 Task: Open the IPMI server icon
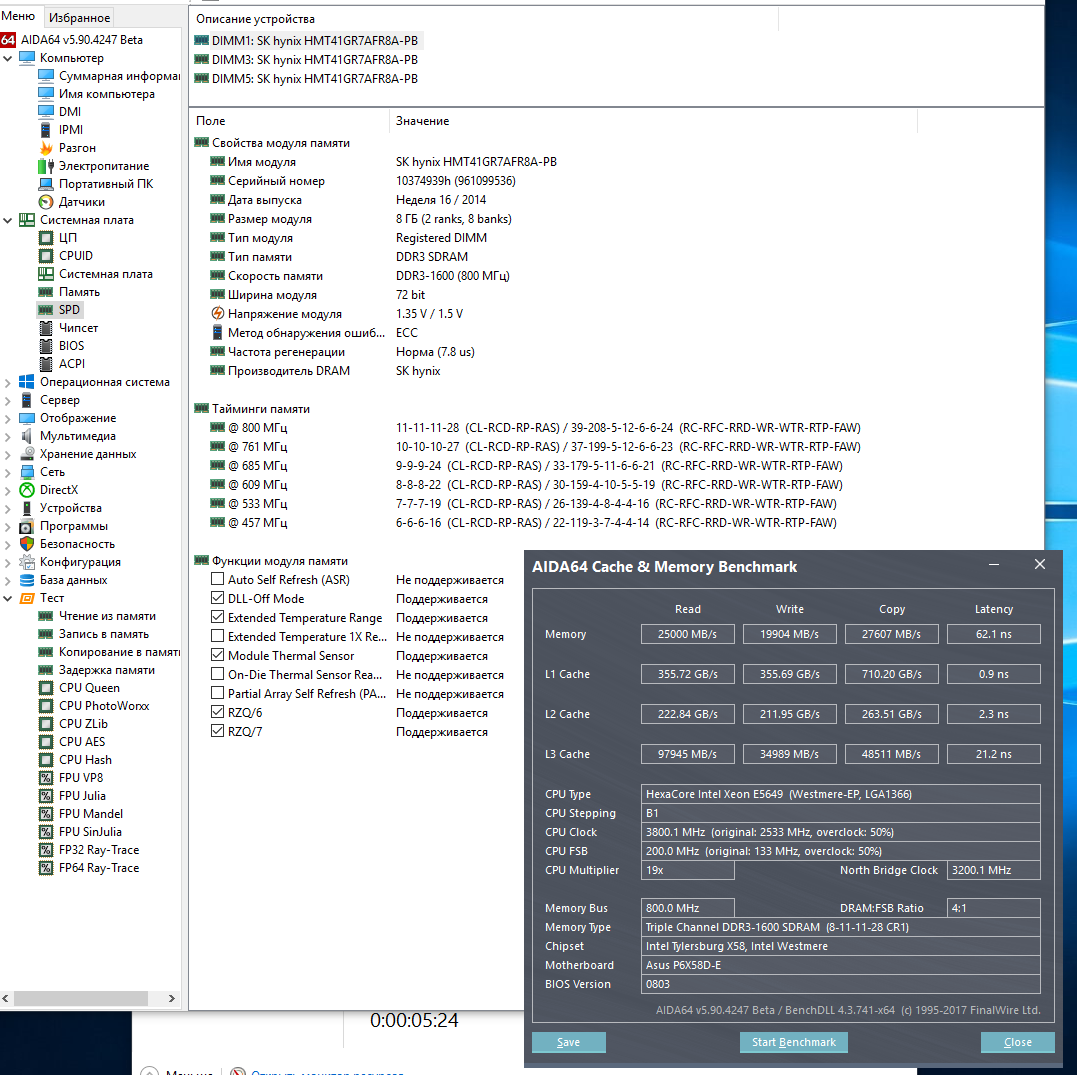point(46,130)
